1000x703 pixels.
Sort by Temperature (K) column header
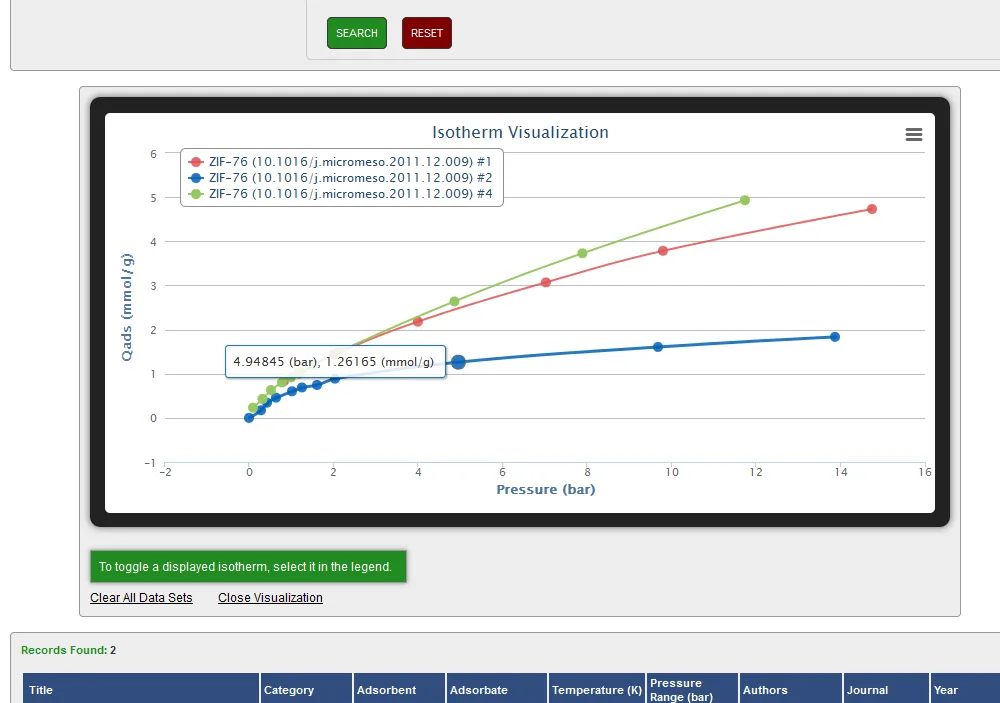point(596,690)
